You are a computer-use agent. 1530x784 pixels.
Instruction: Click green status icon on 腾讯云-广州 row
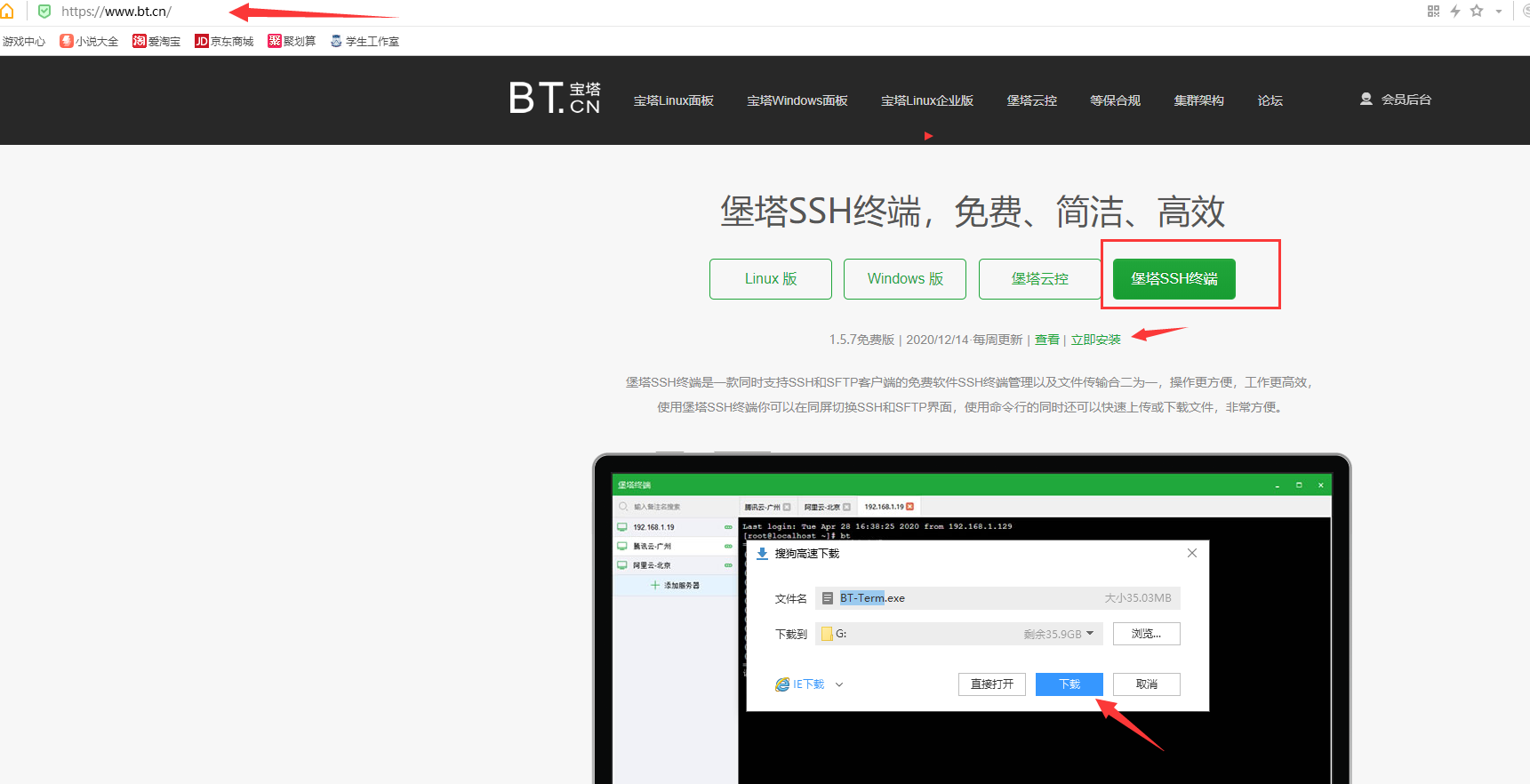[728, 547]
